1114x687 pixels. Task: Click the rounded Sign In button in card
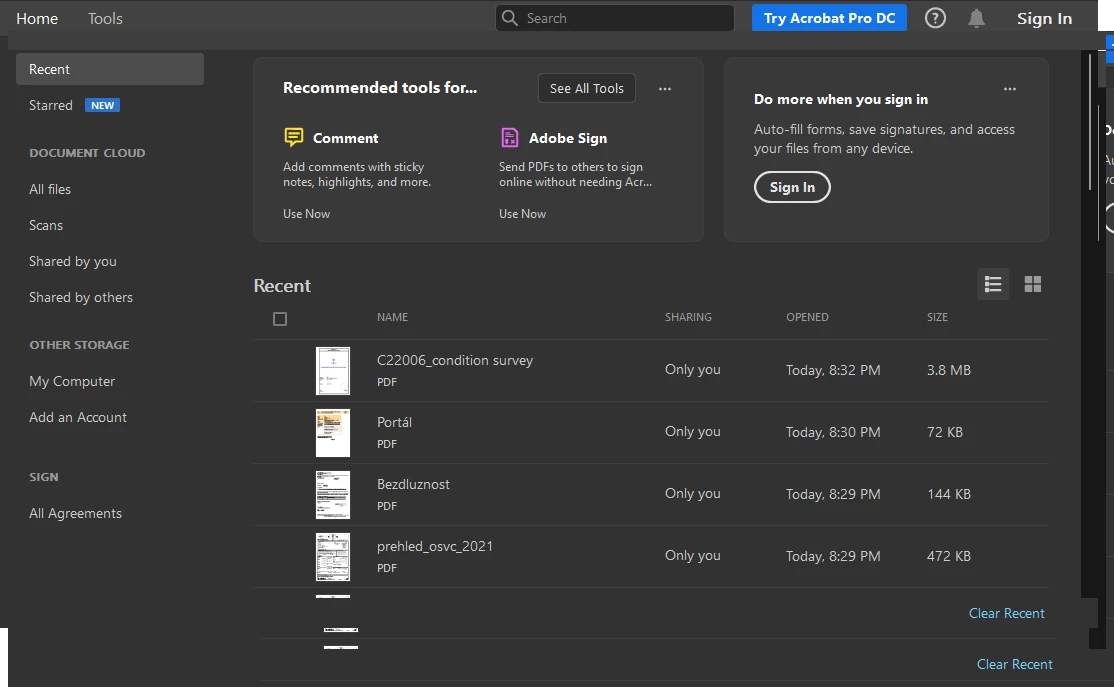point(792,187)
